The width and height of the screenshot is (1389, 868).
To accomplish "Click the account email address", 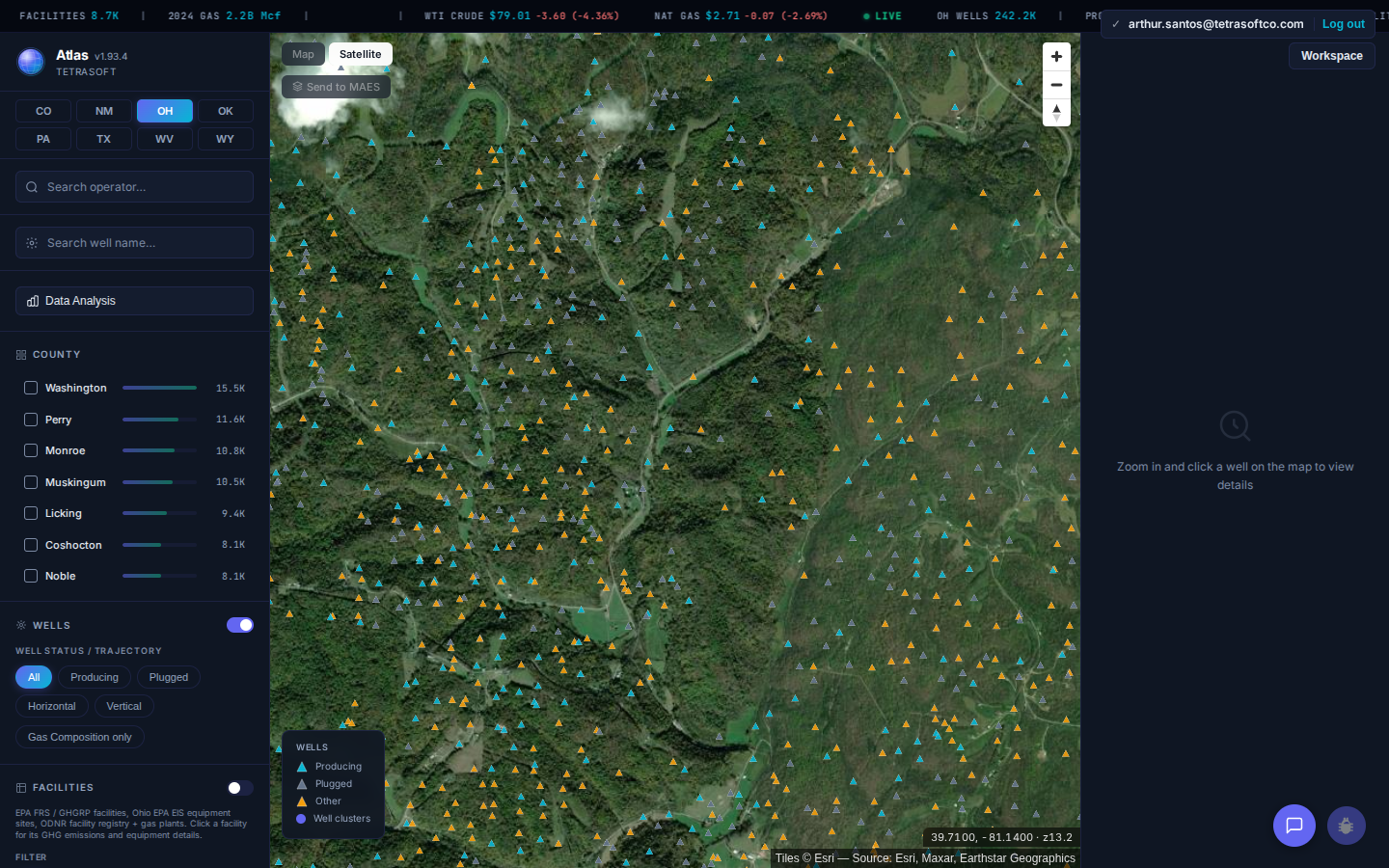I will [1215, 24].
